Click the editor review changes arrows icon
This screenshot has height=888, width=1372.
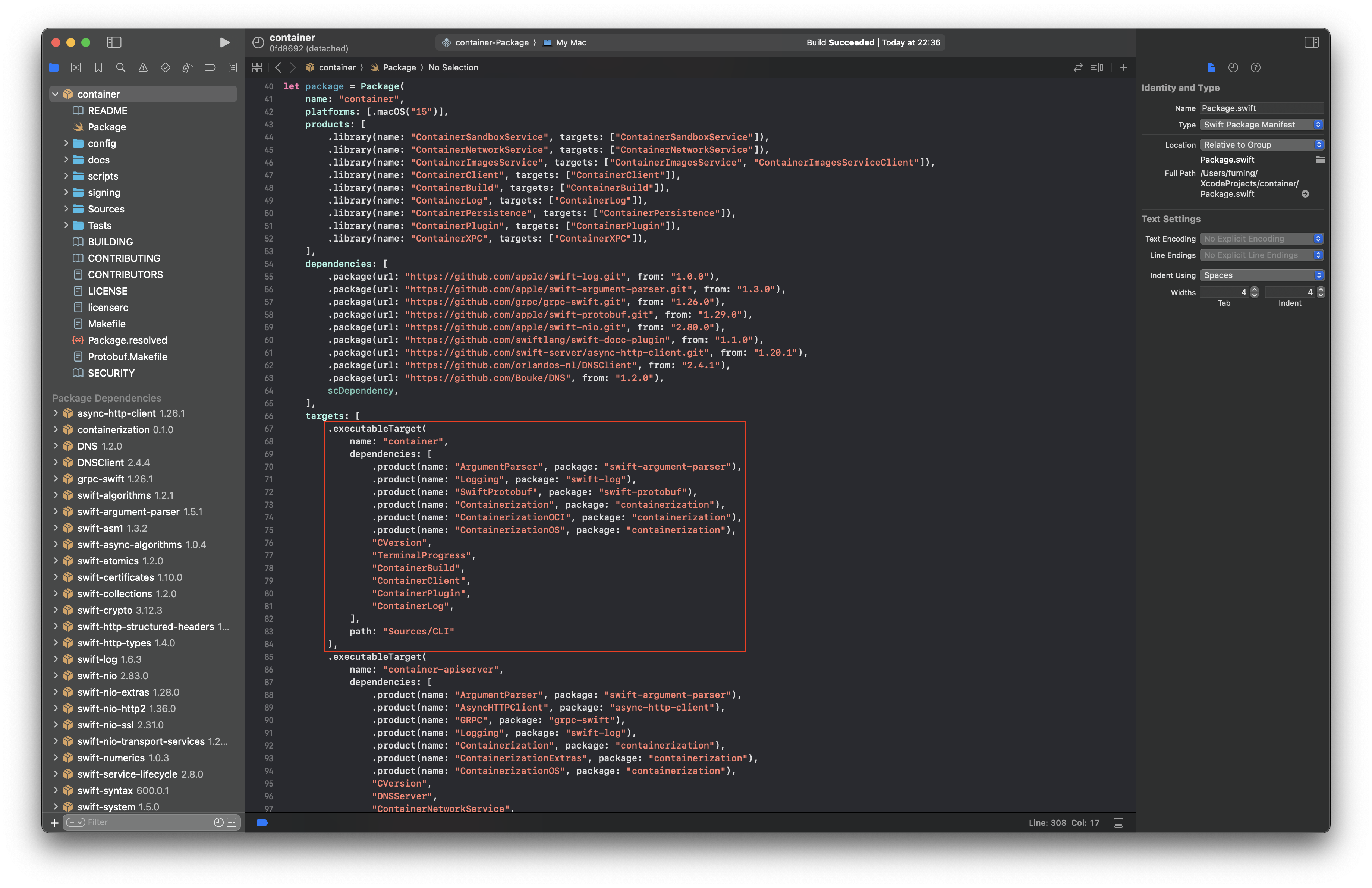1078,67
